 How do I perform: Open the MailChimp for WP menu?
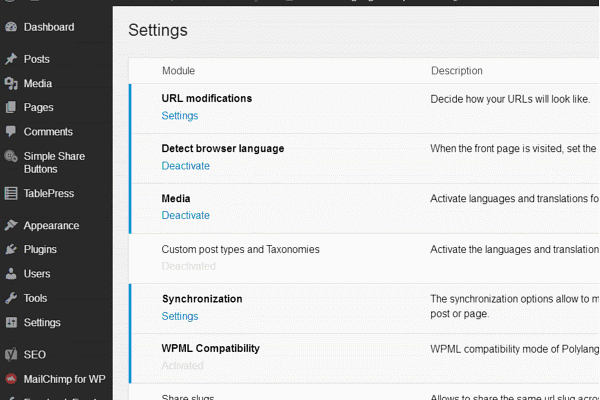pyautogui.click(x=64, y=379)
